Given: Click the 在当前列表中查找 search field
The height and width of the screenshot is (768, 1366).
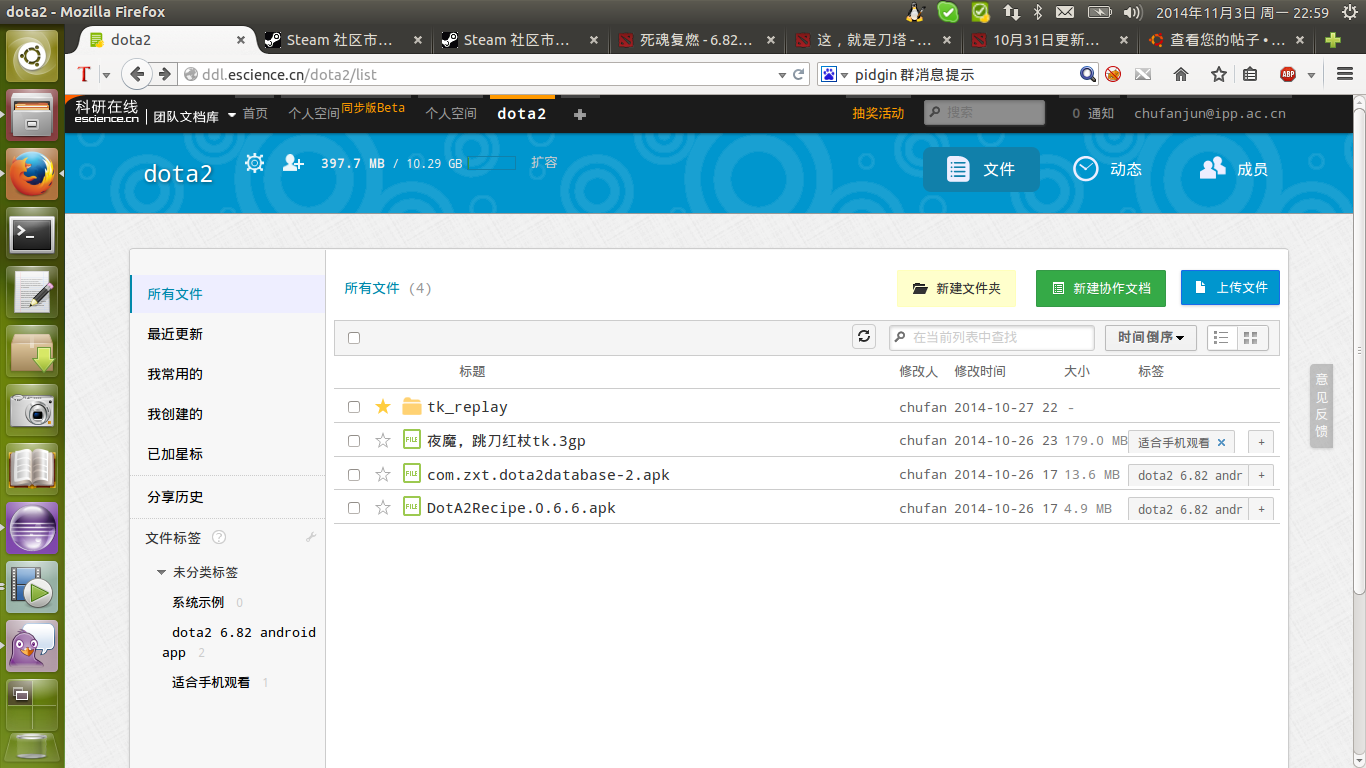Looking at the screenshot, I should tap(992, 338).
